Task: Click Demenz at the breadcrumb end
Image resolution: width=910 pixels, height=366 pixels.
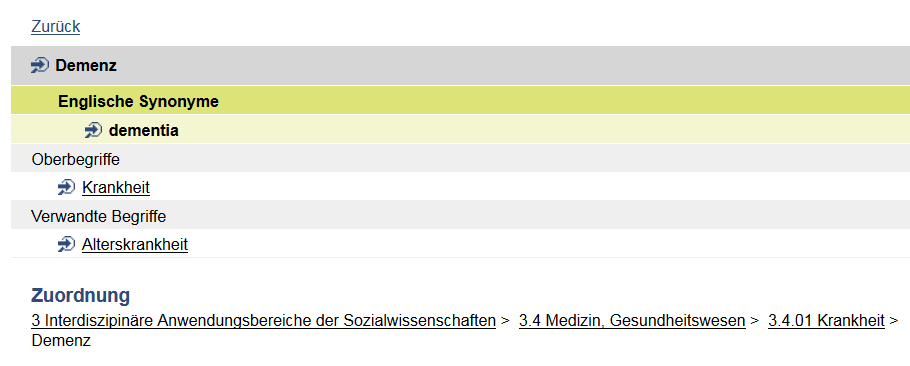Action: coord(61,340)
